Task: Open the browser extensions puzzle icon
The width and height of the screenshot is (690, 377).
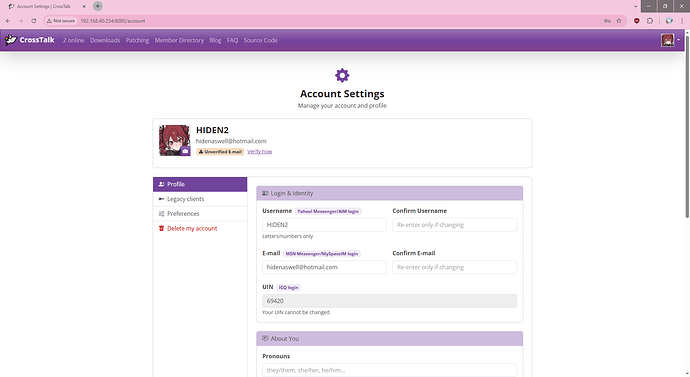Action: click(x=650, y=21)
